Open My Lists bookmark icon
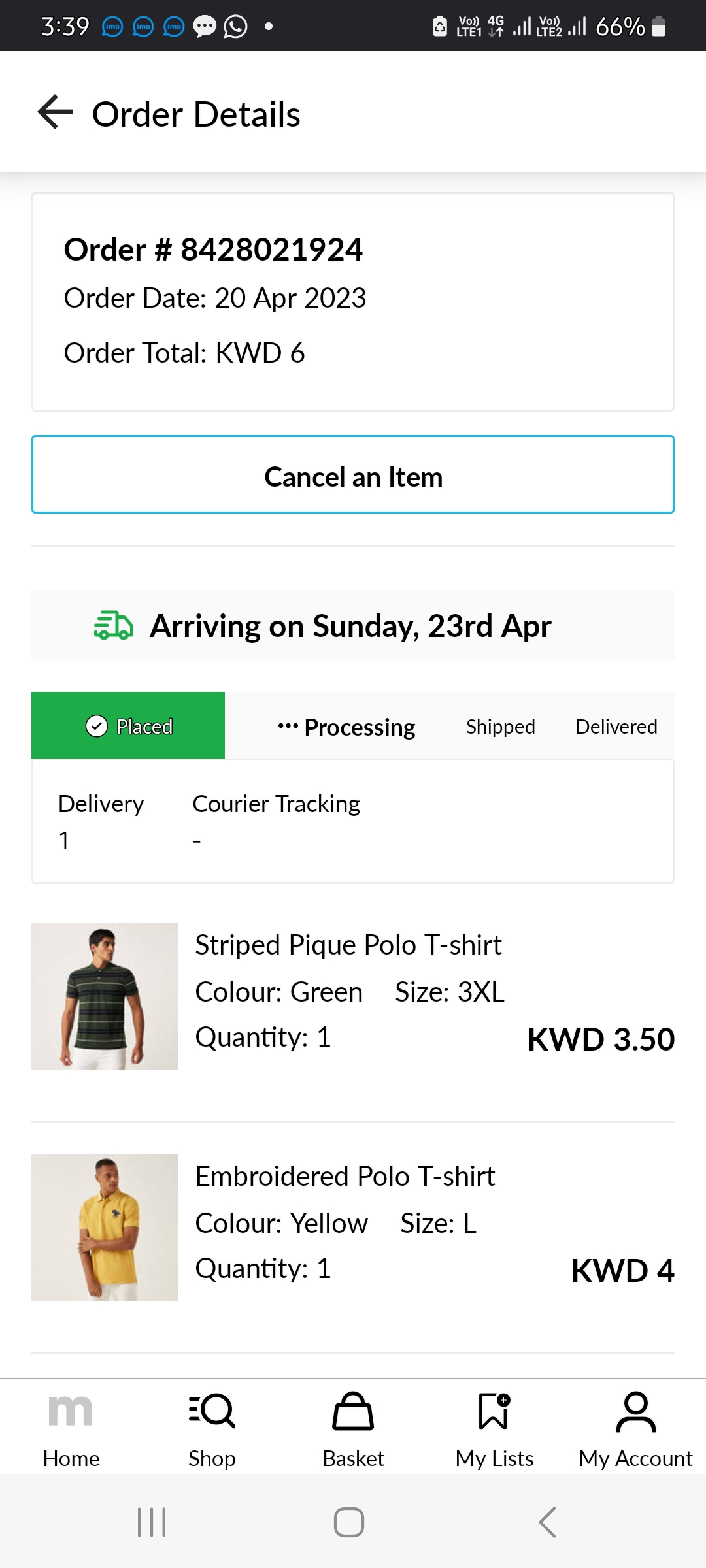The height and width of the screenshot is (1568, 706). [494, 1411]
